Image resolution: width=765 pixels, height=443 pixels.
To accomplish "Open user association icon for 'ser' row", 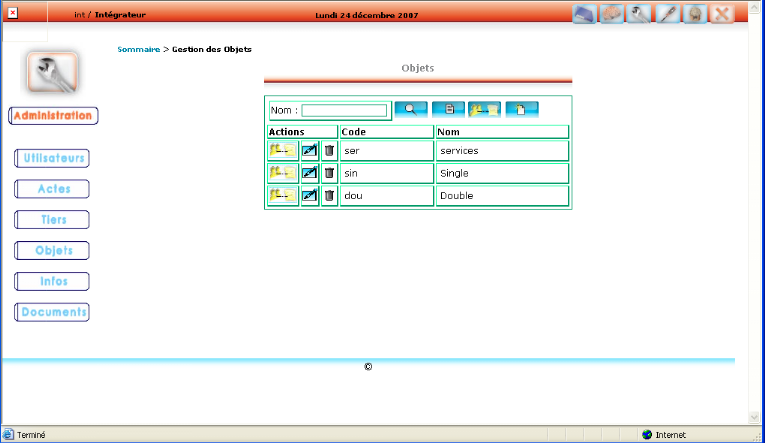I will coord(283,151).
